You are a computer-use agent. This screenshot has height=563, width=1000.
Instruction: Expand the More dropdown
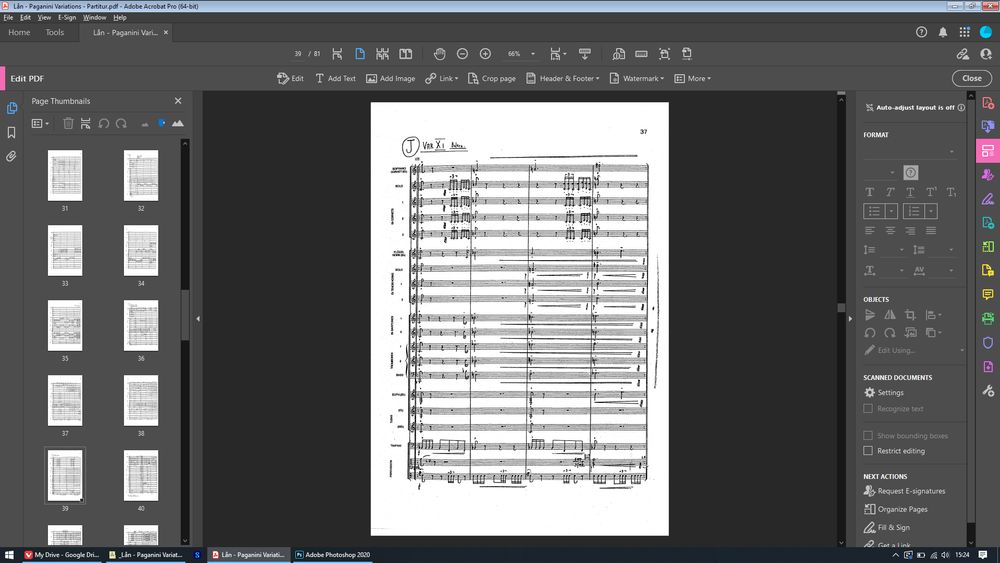click(693, 78)
